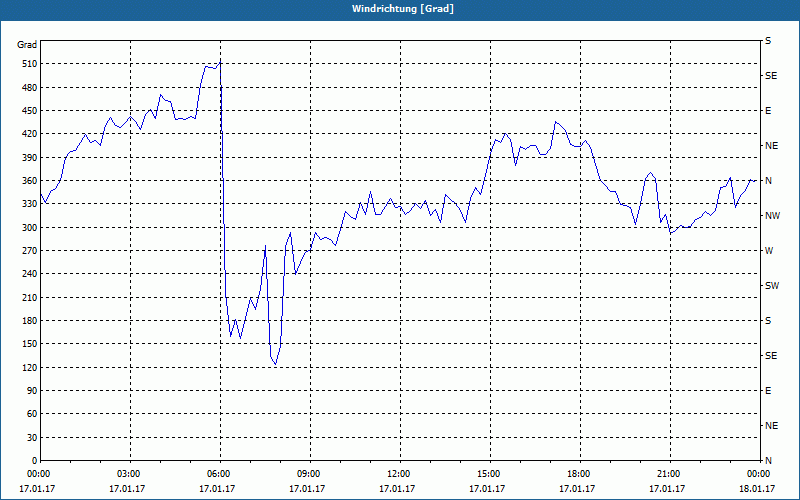Select the 330 y-axis value
This screenshot has width=800, height=500.
pyautogui.click(x=29, y=204)
